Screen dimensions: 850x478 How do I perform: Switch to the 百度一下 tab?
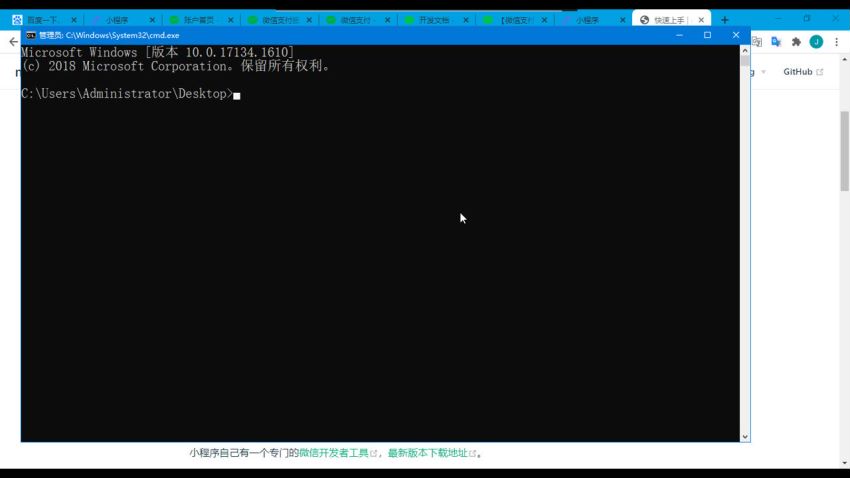[42, 20]
